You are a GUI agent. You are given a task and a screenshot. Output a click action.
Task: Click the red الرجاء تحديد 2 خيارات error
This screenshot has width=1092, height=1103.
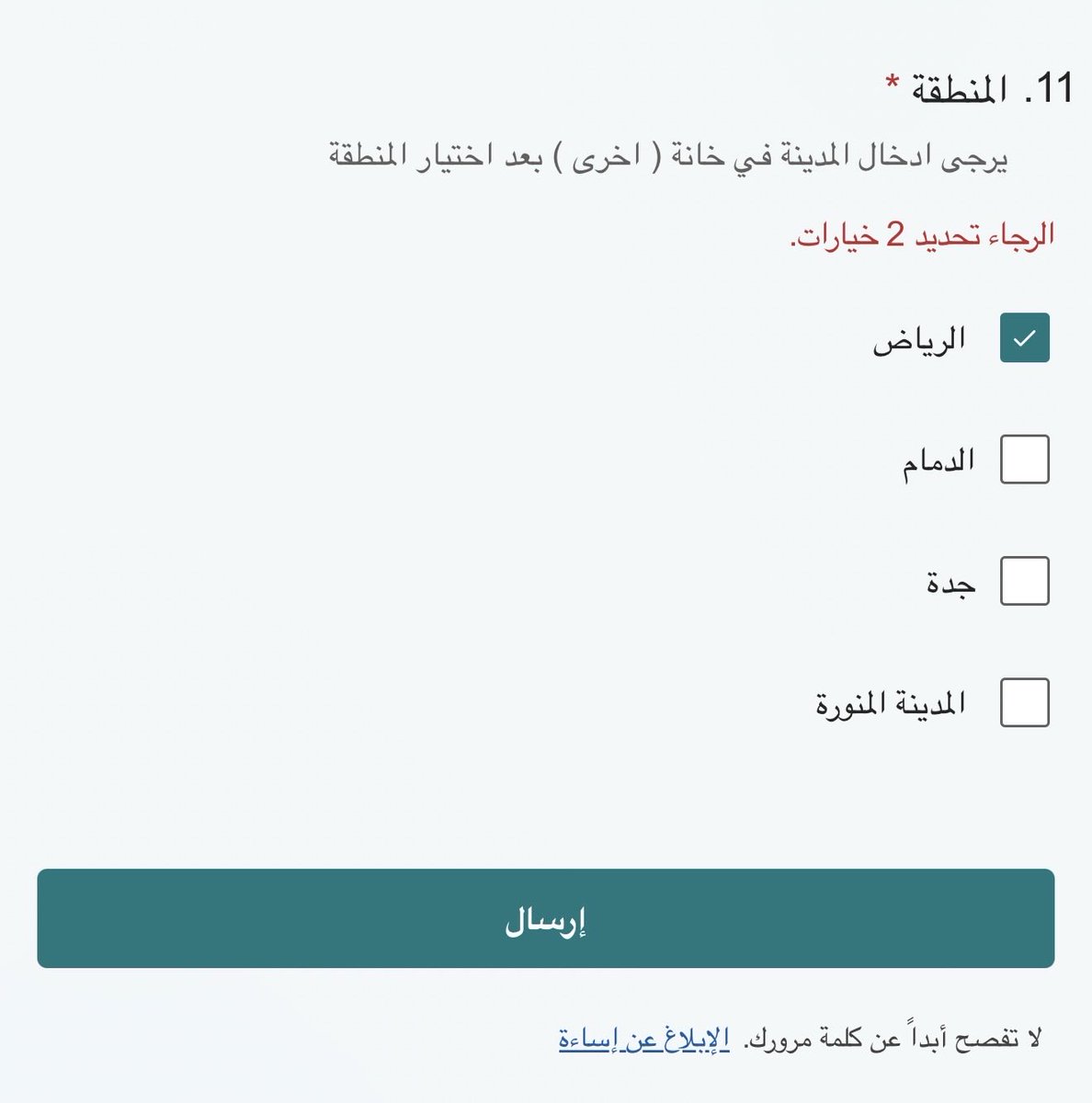922,236
